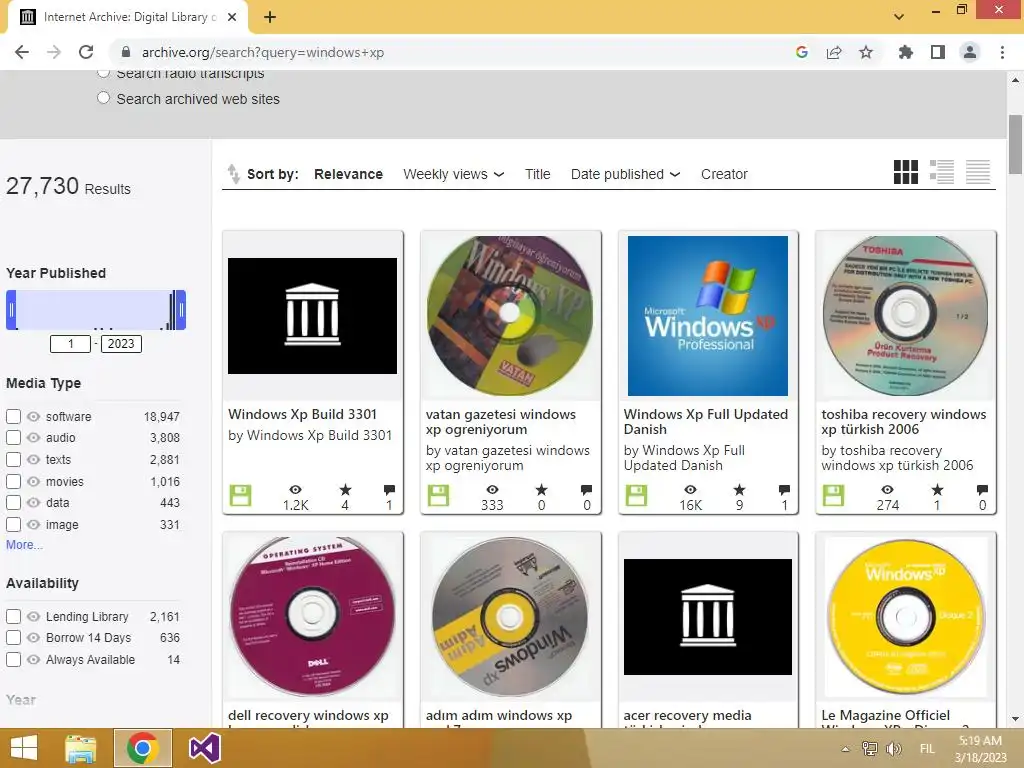The image size is (1024, 768).
Task: Click the Google icon in address bar
Action: click(x=802, y=52)
